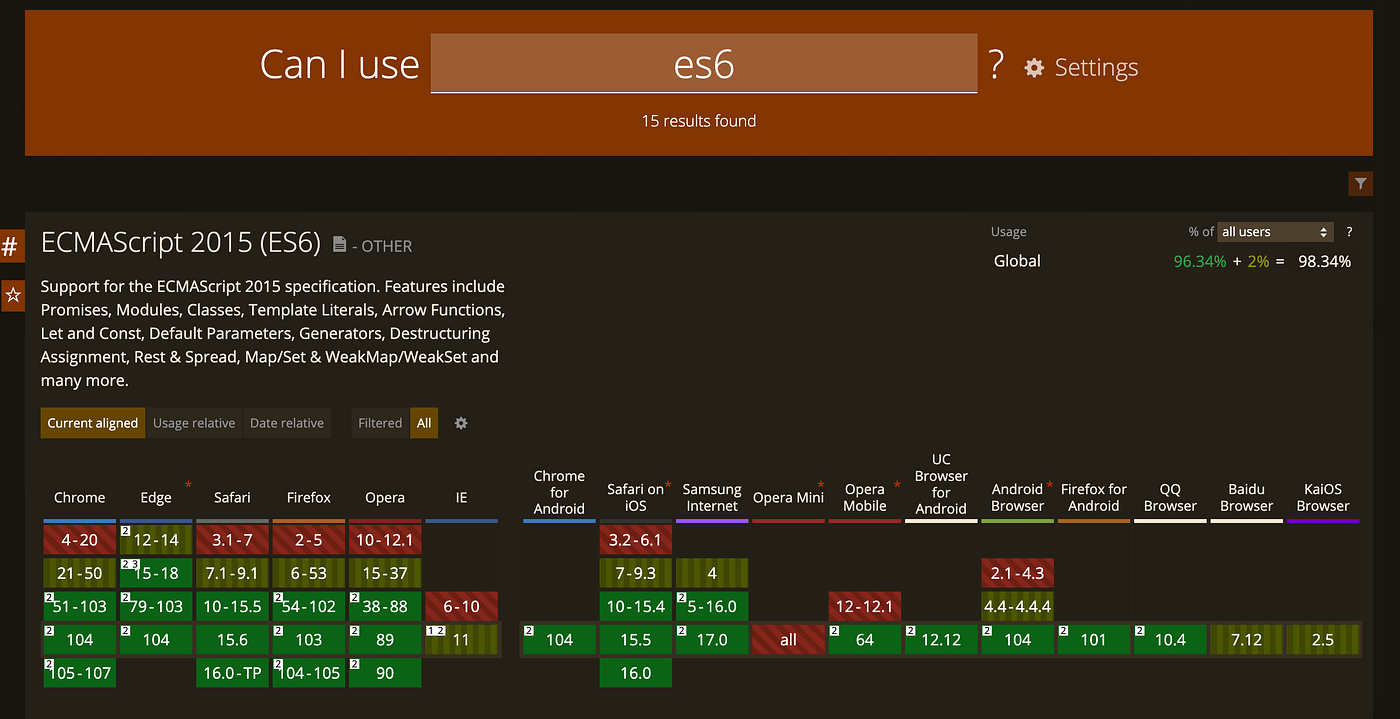Select Safari 3.1-7 support cell
1400x719 pixels.
tap(232, 540)
